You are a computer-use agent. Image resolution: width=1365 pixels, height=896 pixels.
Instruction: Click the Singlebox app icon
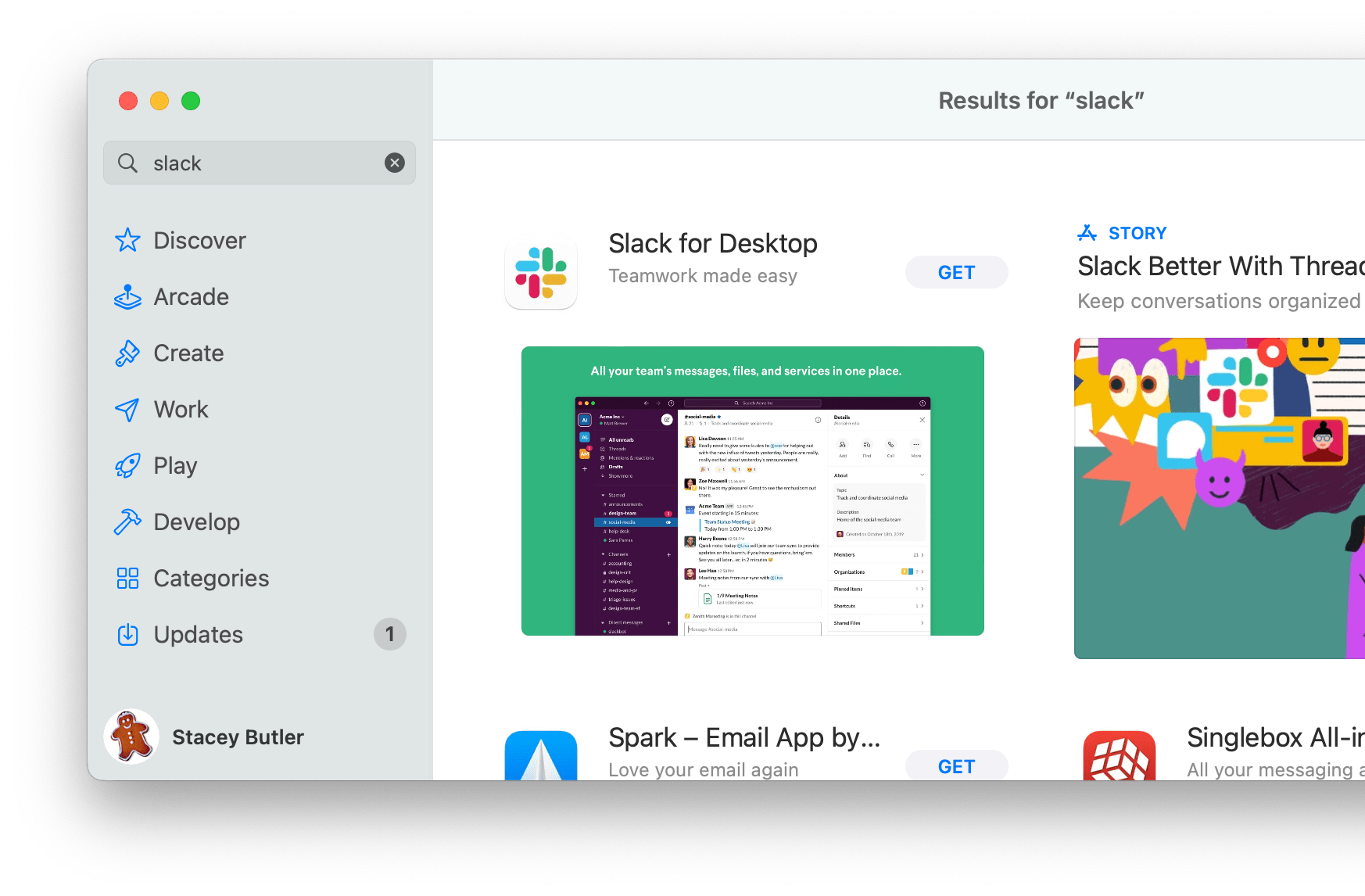1120,754
